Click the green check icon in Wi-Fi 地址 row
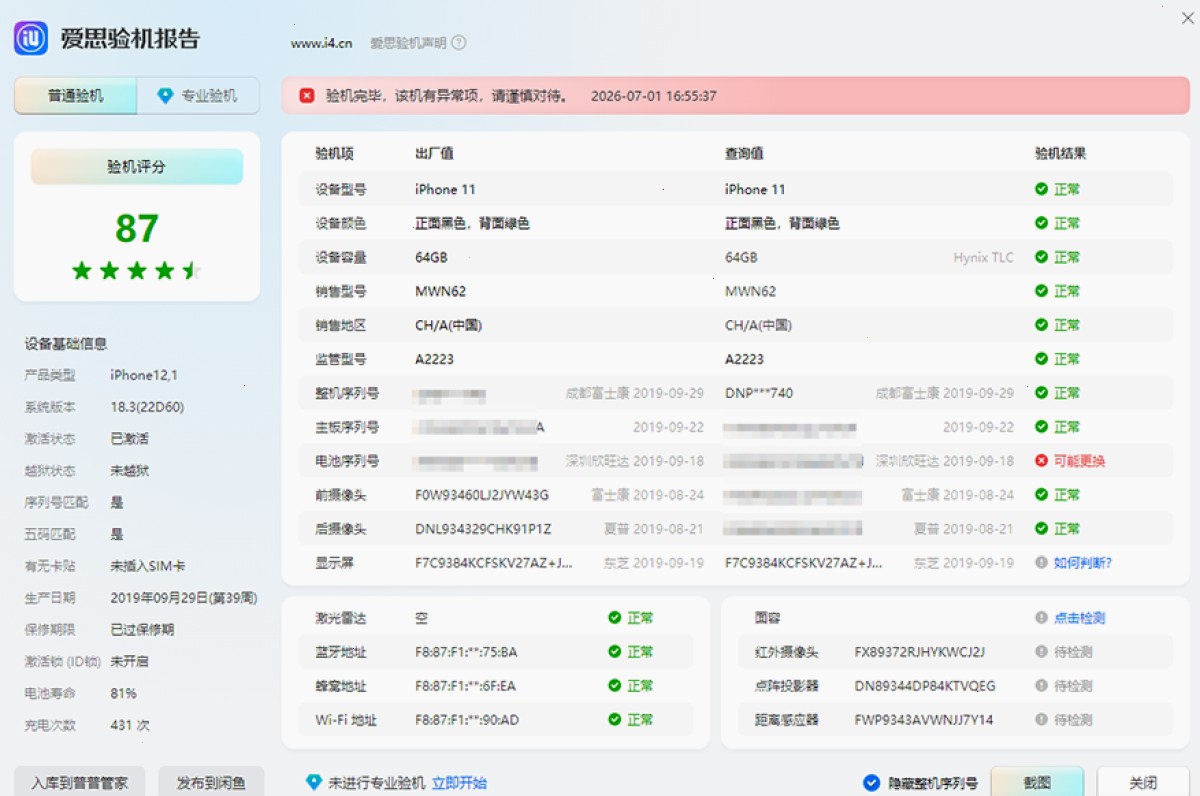The height and width of the screenshot is (796, 1200). tap(615, 720)
